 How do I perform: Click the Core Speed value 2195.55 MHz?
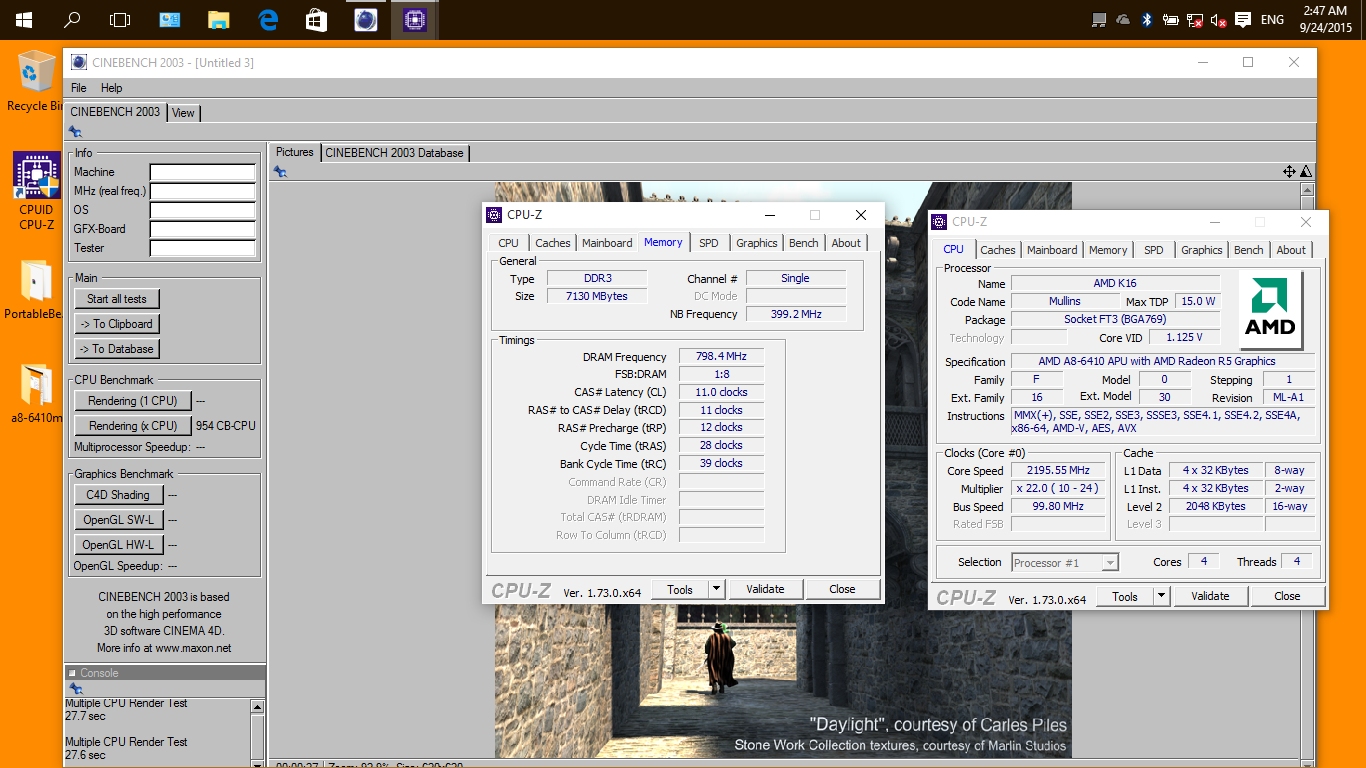1058,470
